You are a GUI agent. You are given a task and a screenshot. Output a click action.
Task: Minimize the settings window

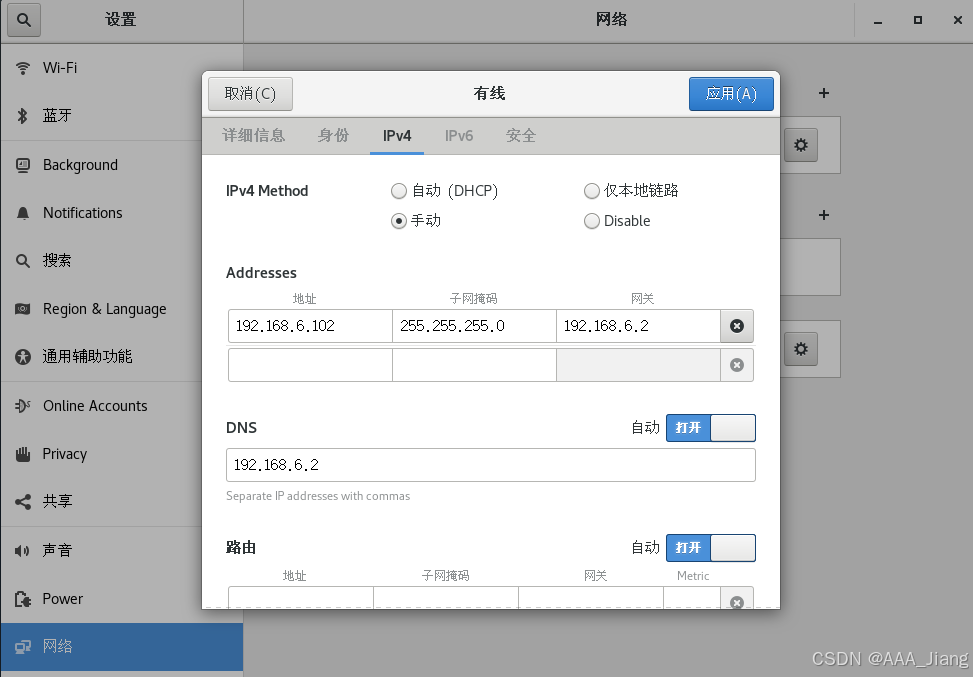pyautogui.click(x=878, y=20)
